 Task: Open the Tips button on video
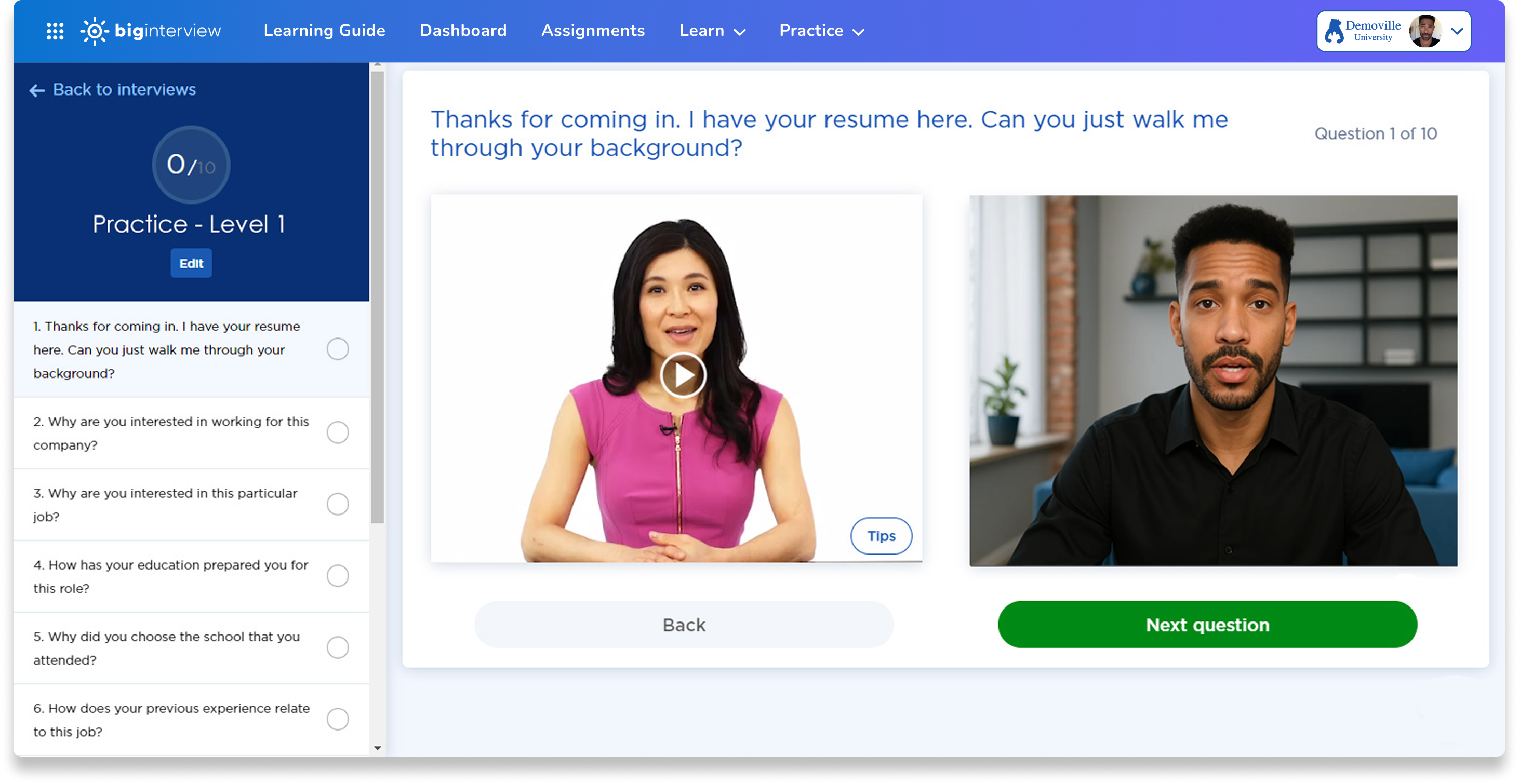[881, 536]
